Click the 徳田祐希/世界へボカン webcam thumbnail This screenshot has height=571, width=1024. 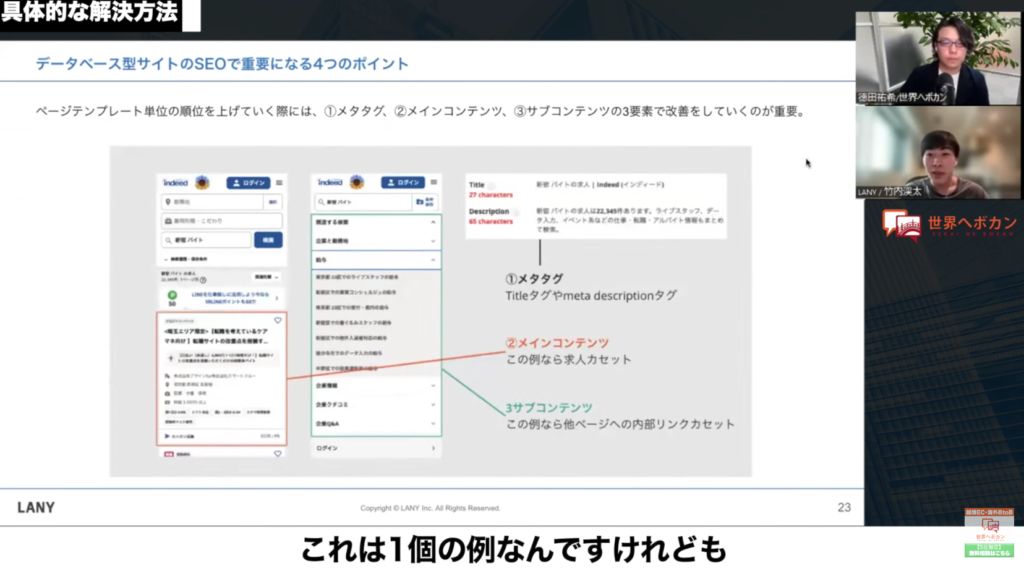(x=938, y=58)
